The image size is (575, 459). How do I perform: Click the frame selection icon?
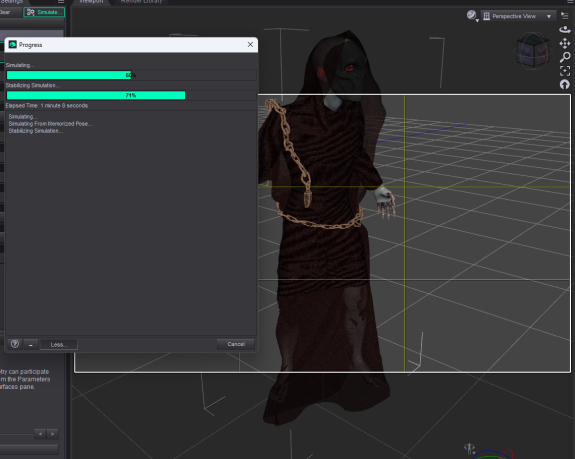tap(565, 71)
